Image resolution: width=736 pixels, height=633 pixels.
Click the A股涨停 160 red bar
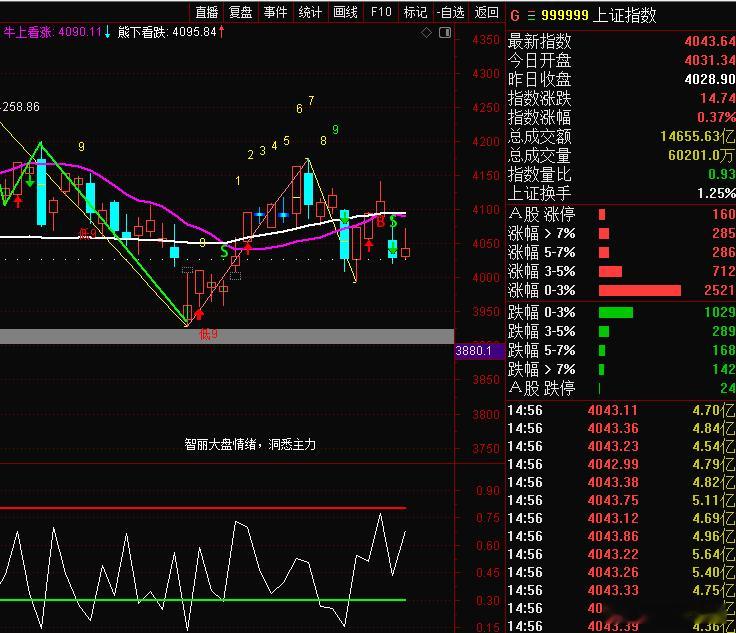coord(602,214)
